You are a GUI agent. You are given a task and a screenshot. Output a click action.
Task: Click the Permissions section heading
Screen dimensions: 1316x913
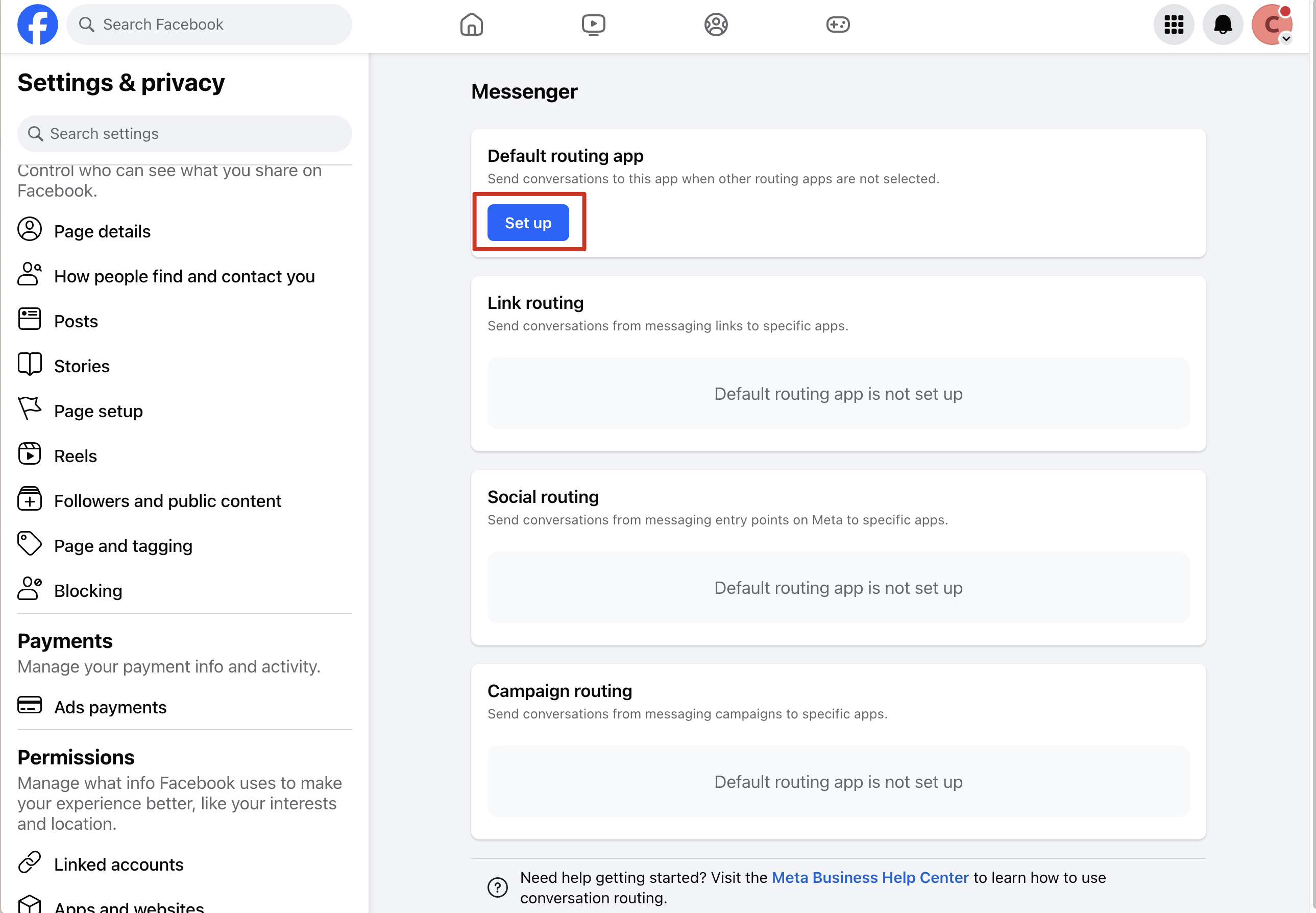pos(76,757)
